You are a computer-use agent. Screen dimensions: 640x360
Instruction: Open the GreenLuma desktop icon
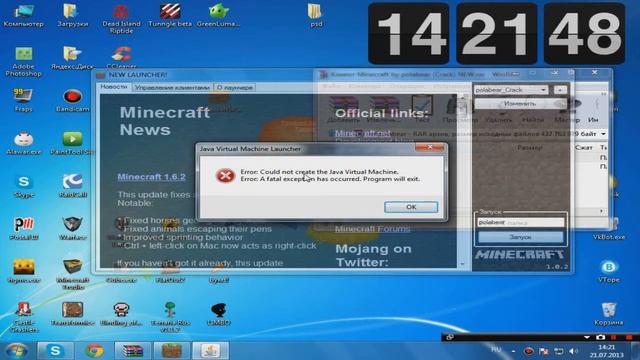tap(218, 16)
